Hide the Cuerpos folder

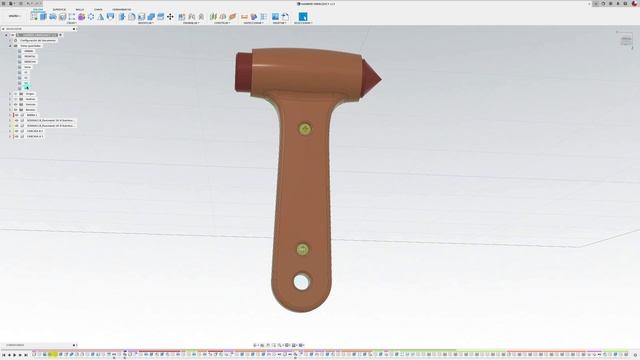point(16,104)
